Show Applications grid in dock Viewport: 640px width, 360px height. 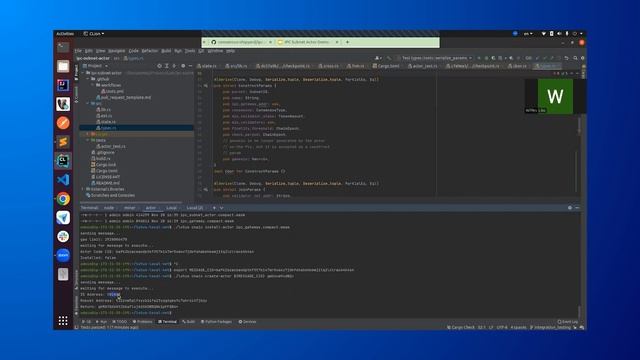tap(63, 321)
